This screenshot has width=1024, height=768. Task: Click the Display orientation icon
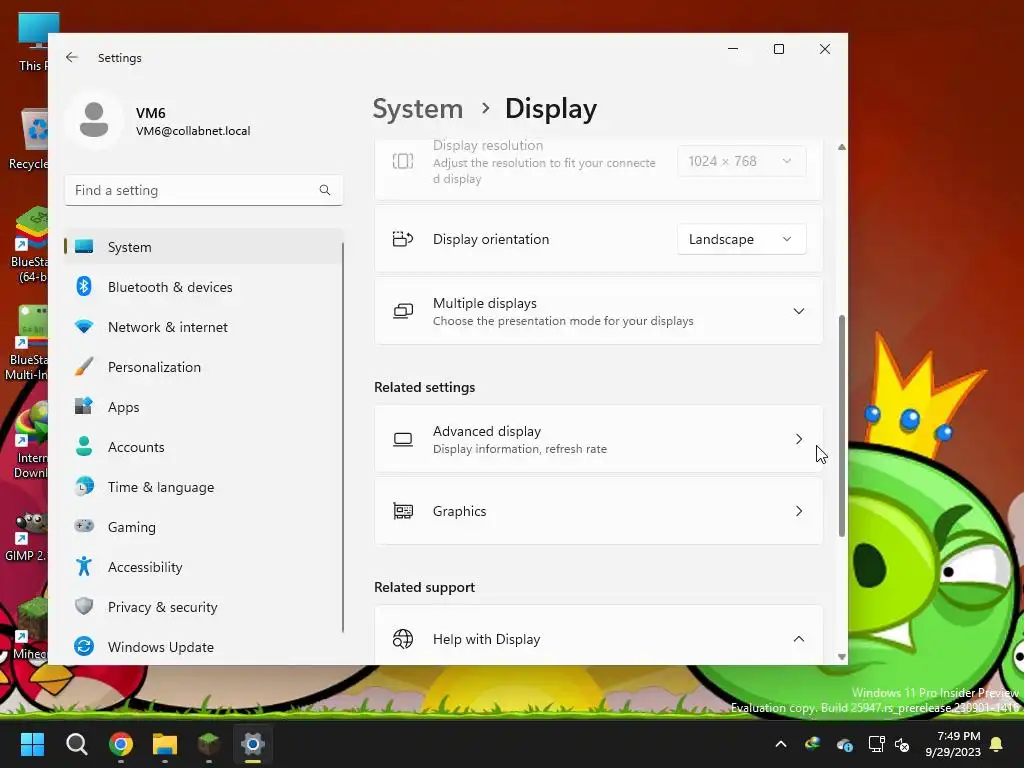[403, 239]
